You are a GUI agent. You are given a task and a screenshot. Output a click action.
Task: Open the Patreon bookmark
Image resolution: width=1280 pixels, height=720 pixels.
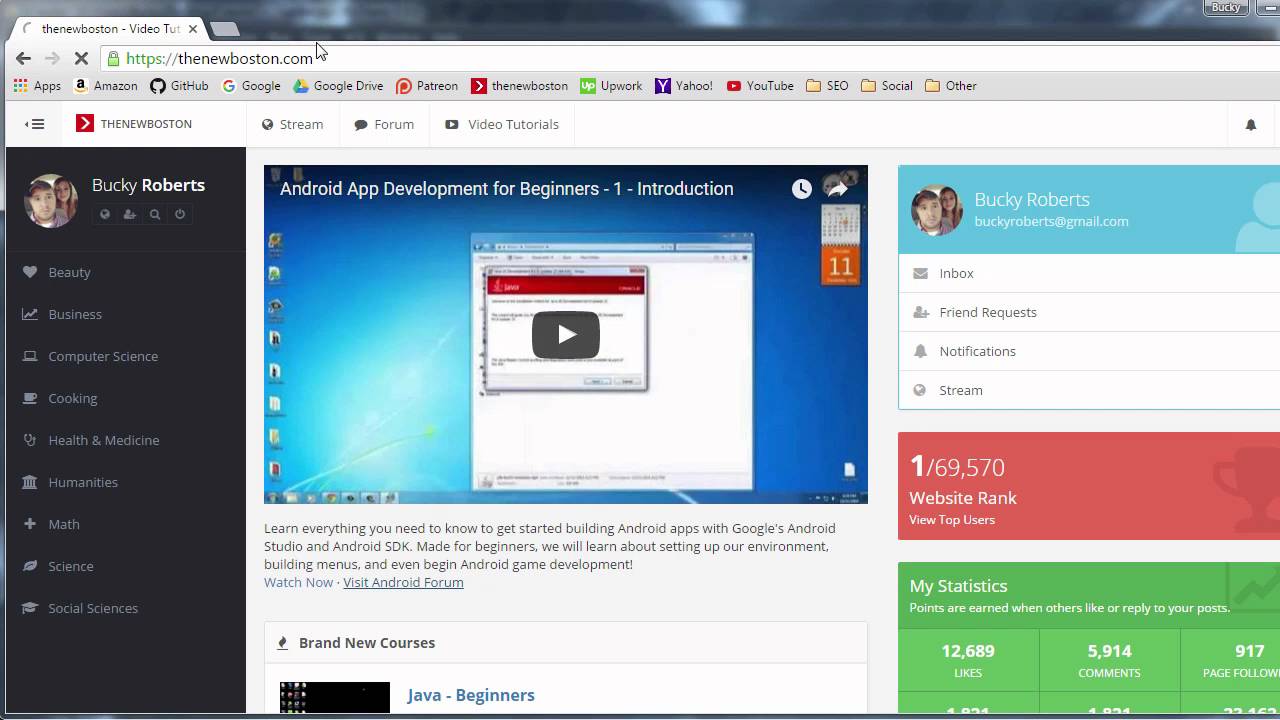tap(427, 86)
